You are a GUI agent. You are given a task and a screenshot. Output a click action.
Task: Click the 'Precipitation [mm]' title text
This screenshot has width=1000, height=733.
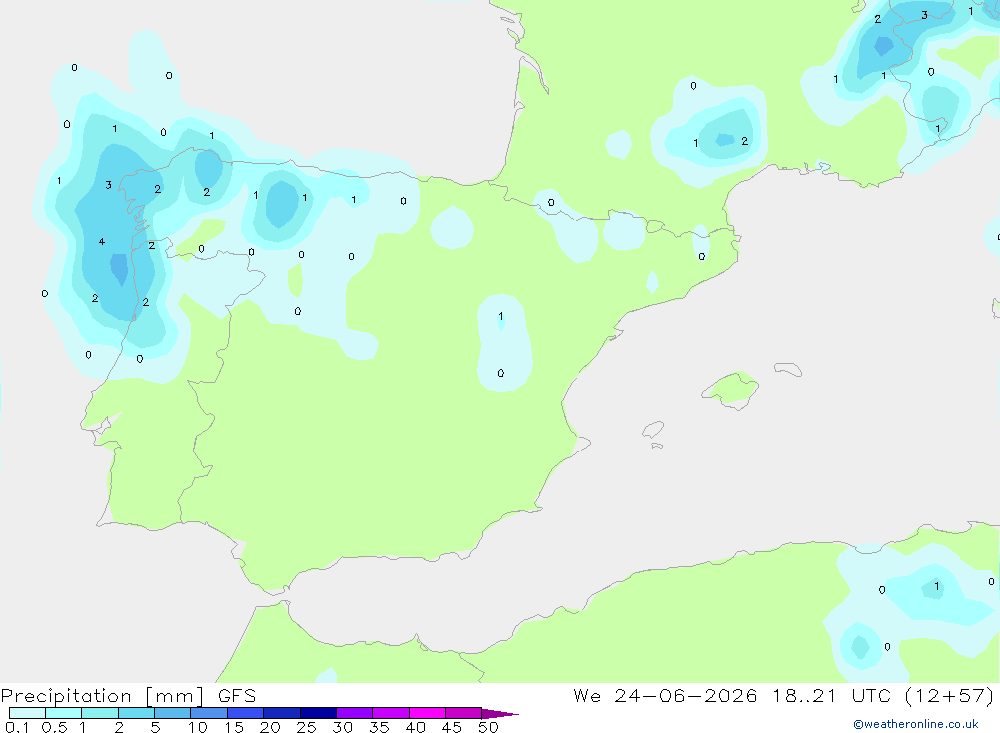[x=103, y=696]
